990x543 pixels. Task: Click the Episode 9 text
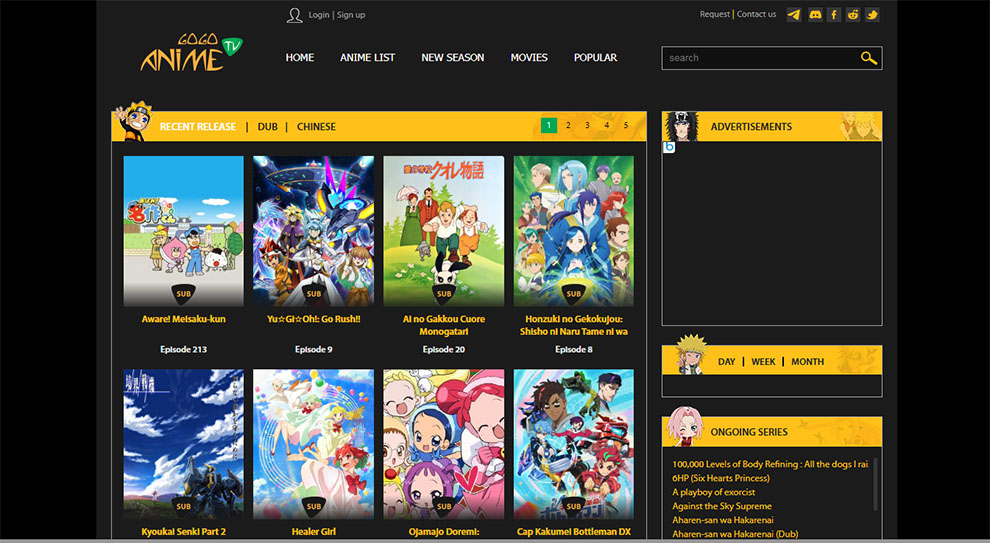click(314, 349)
